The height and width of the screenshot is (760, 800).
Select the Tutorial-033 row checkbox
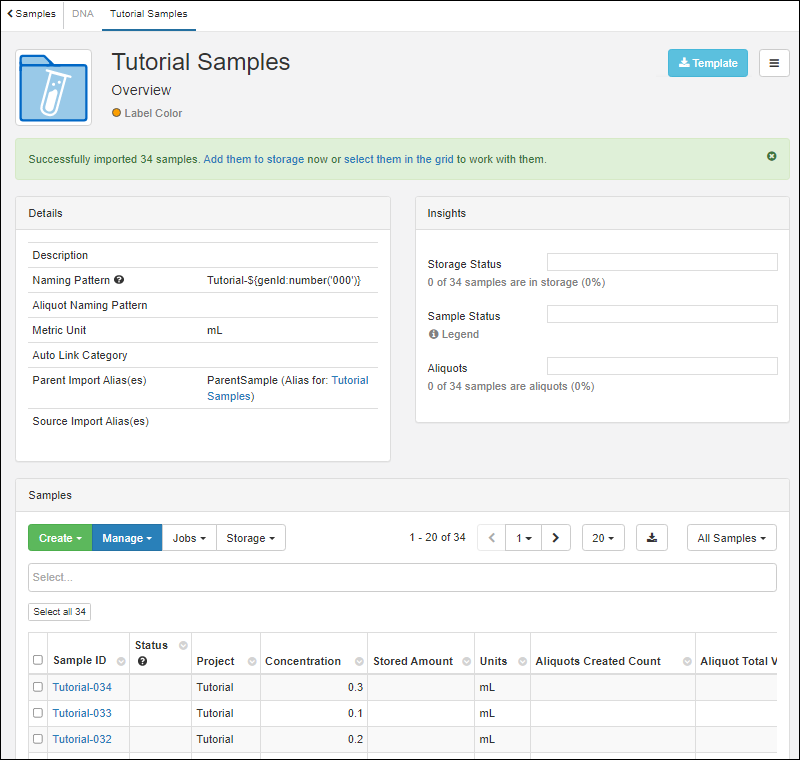[x=38, y=713]
